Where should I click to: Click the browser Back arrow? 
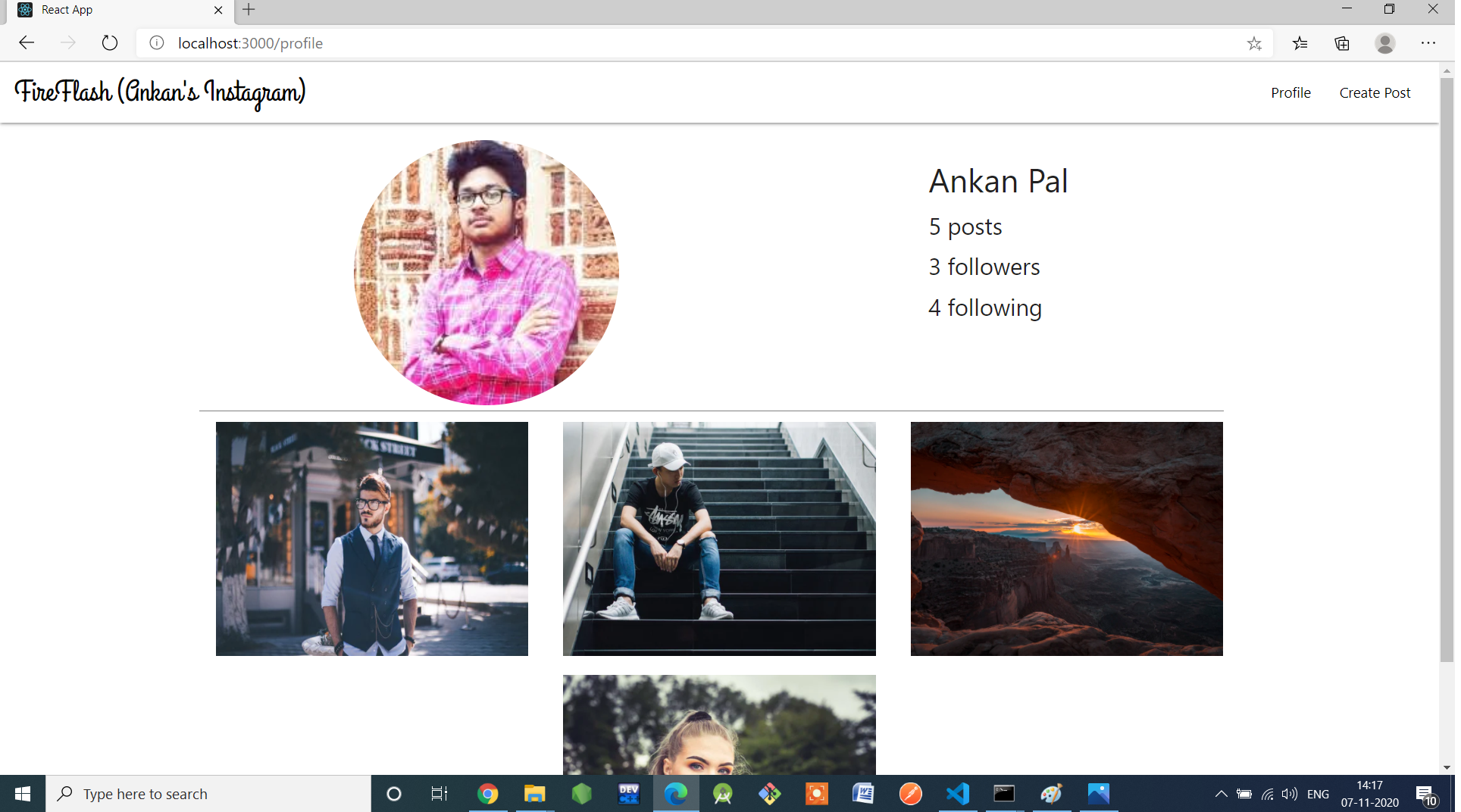coord(27,43)
